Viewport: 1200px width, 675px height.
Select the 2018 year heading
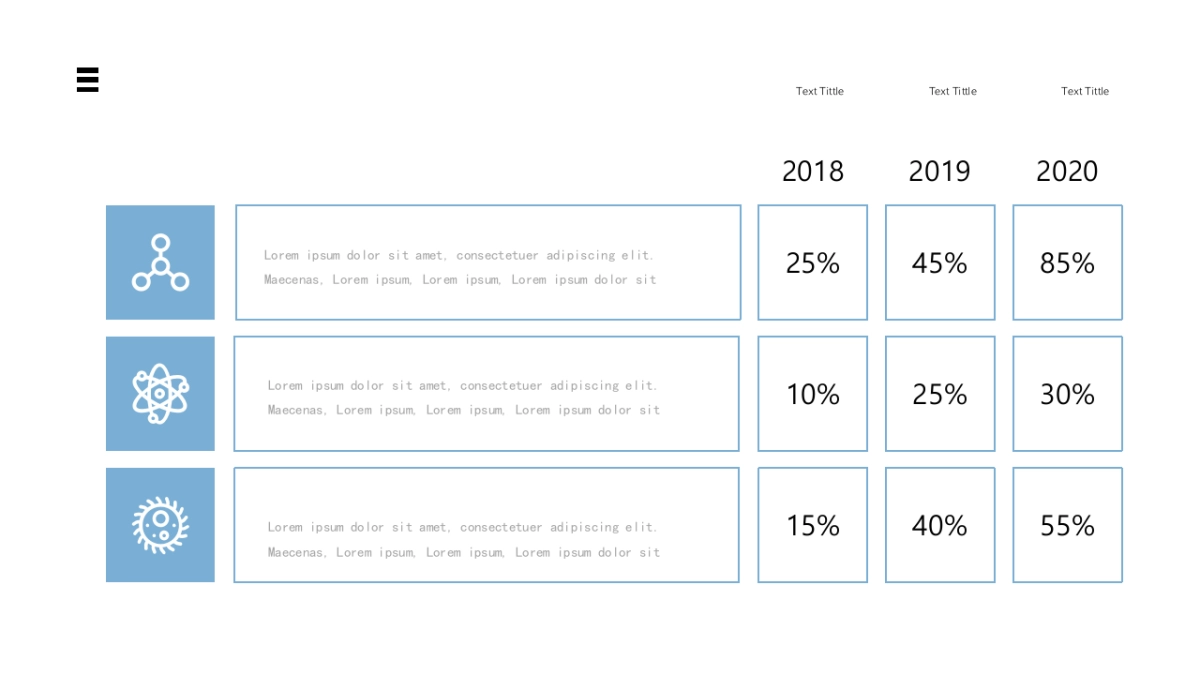click(x=813, y=171)
